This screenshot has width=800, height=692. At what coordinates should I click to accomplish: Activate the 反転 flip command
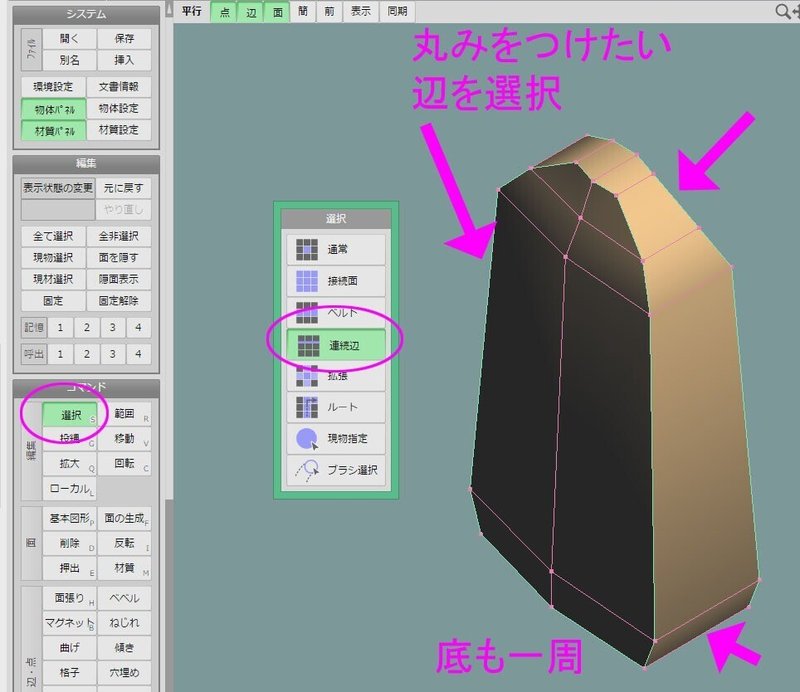(x=124, y=543)
